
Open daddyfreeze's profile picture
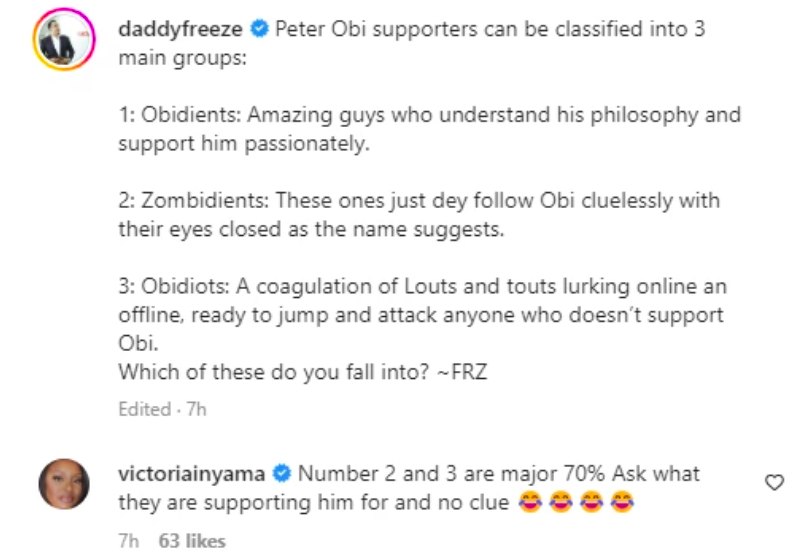point(61,43)
